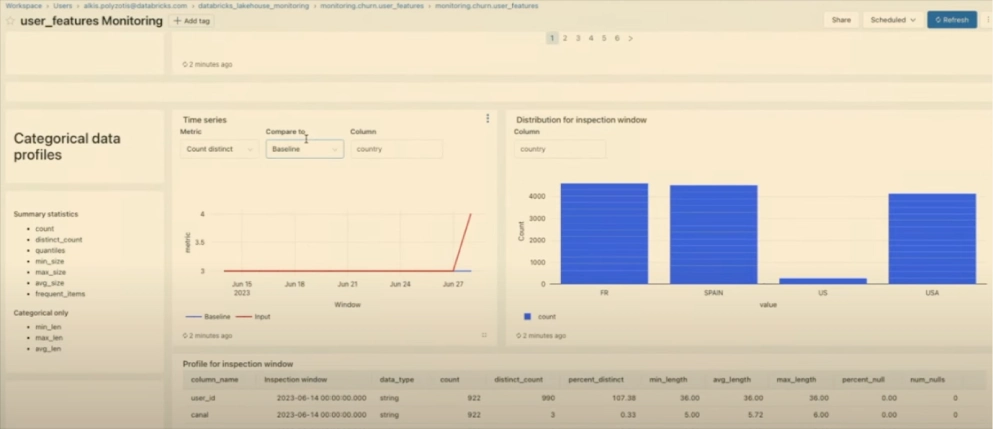Click avg_len in Categorical only list
Image resolution: width=993 pixels, height=429 pixels.
[48, 349]
